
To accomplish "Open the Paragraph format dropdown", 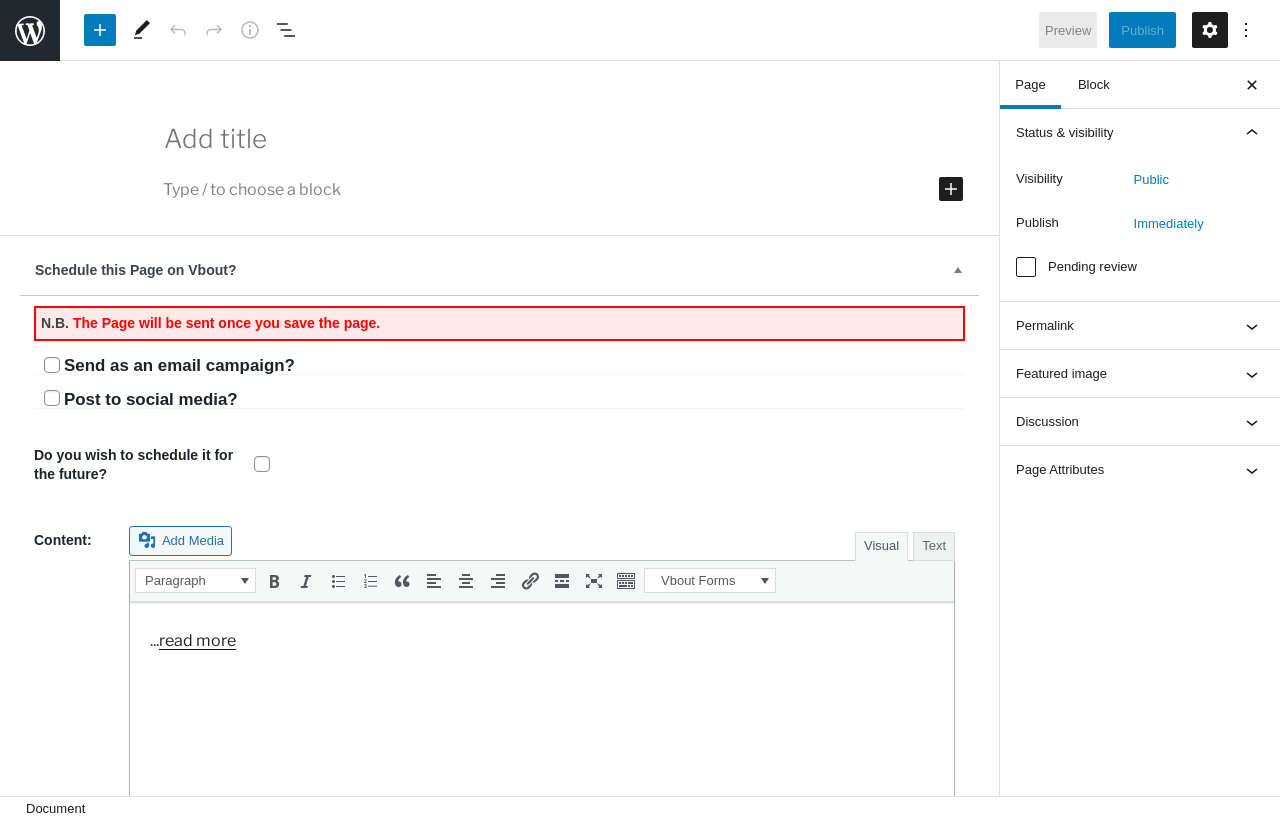I will [195, 581].
